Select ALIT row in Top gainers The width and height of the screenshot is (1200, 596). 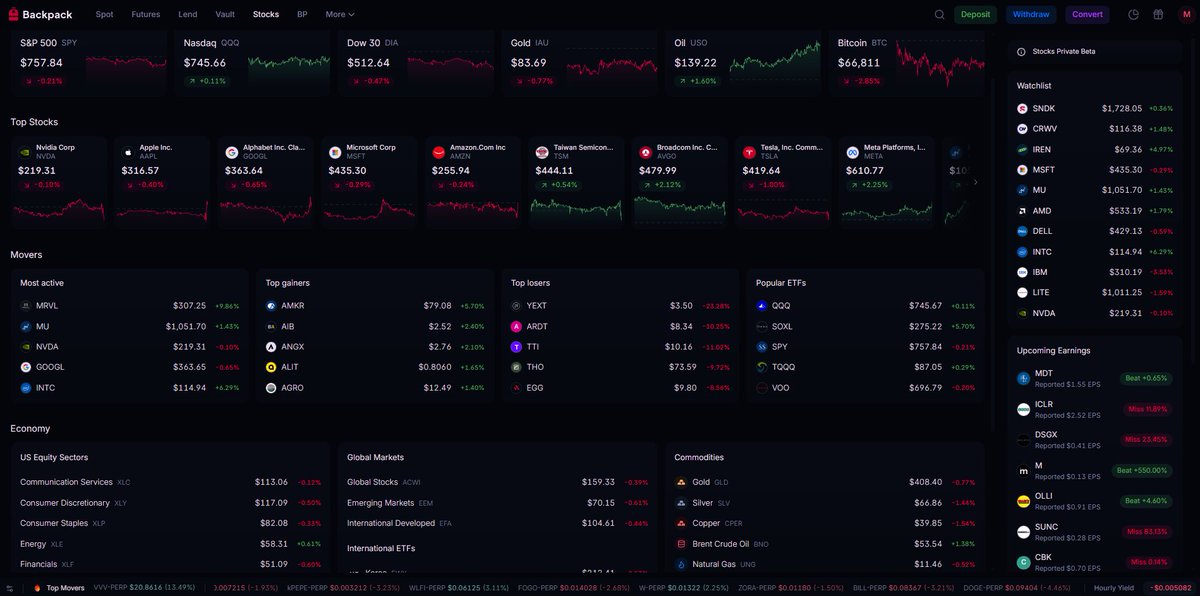pyautogui.click(x=375, y=367)
